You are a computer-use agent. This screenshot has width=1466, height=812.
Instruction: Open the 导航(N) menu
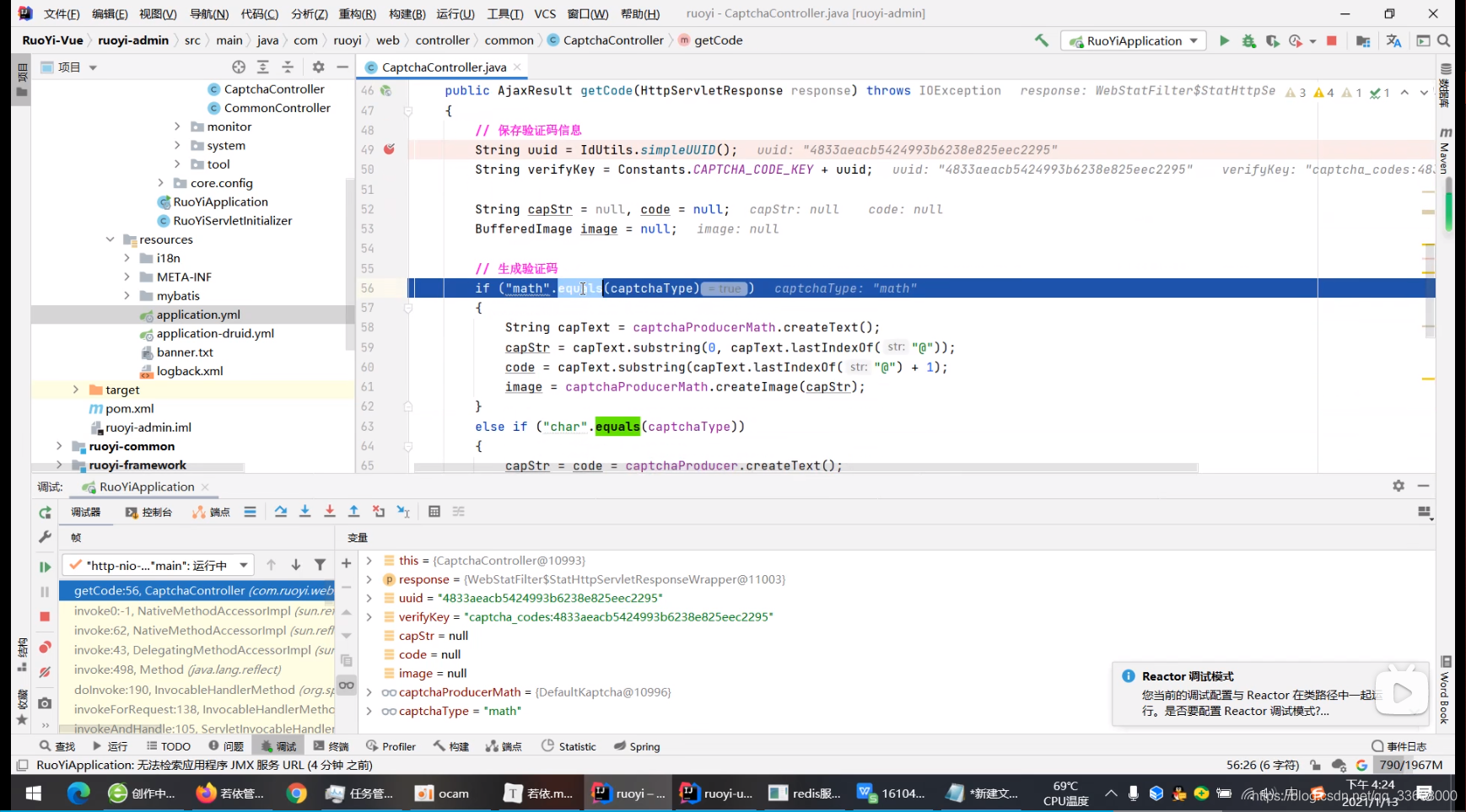208,13
